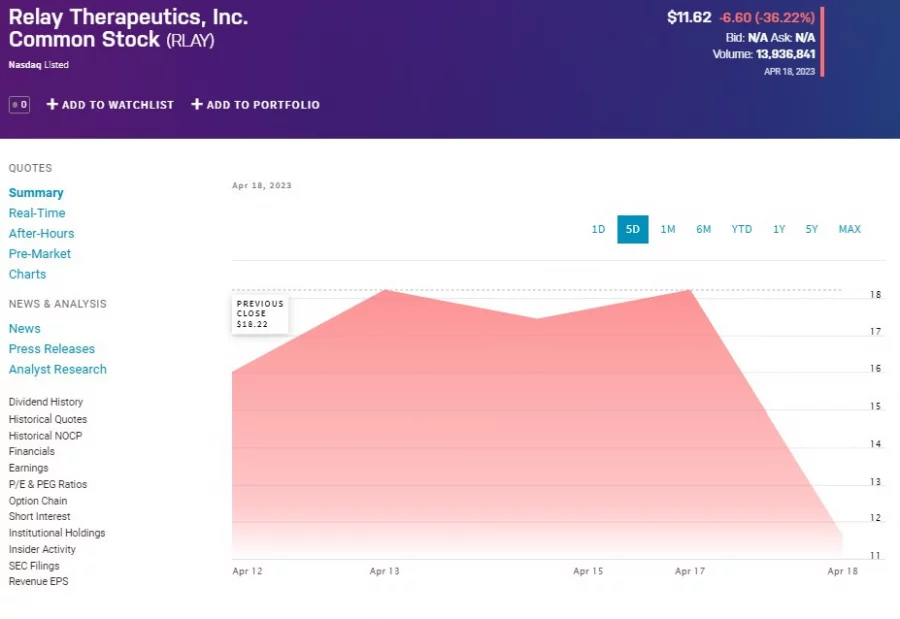The image size is (900, 619).
Task: View Analyst Research reports
Action: coord(57,369)
